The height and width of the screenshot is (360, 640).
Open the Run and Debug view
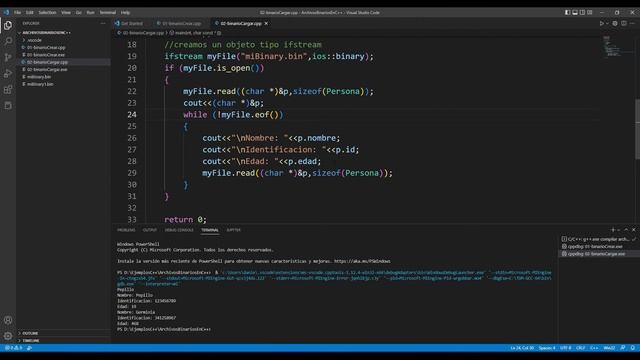(8, 73)
